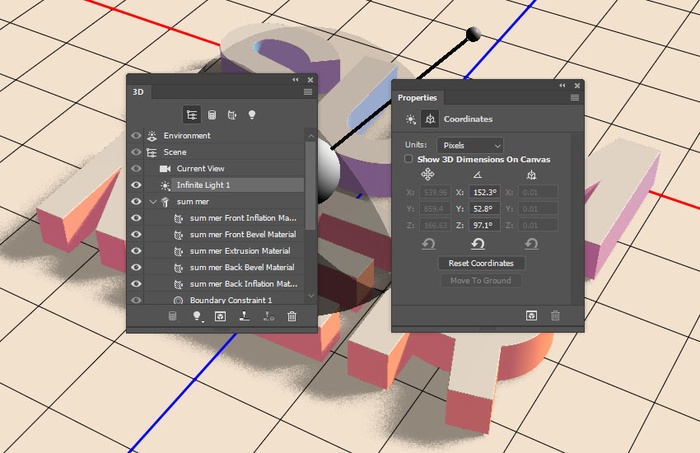Click the reset rotation arrow icon
This screenshot has width=700, height=453.
tap(477, 243)
